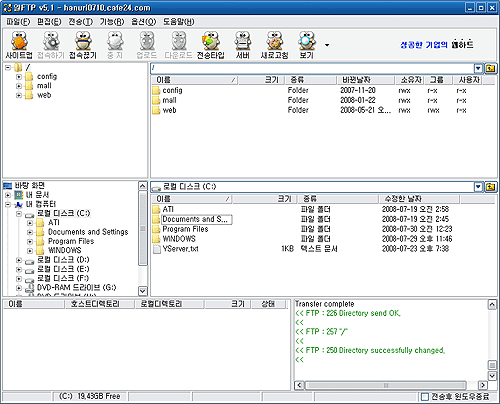Click the log pane horizontal scrollbar thumb

(x=385, y=385)
